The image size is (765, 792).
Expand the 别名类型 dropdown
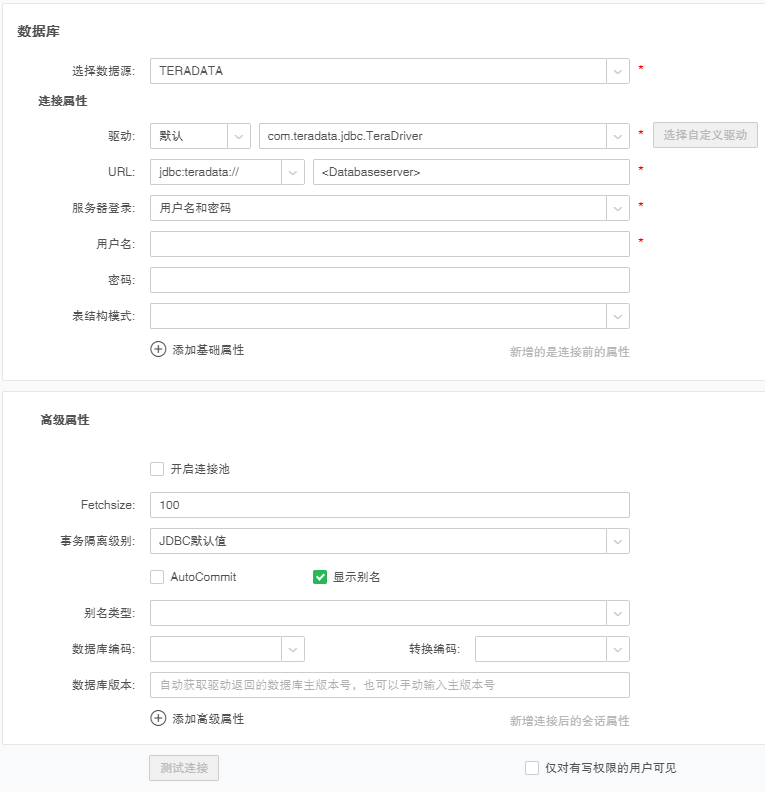click(x=617, y=613)
